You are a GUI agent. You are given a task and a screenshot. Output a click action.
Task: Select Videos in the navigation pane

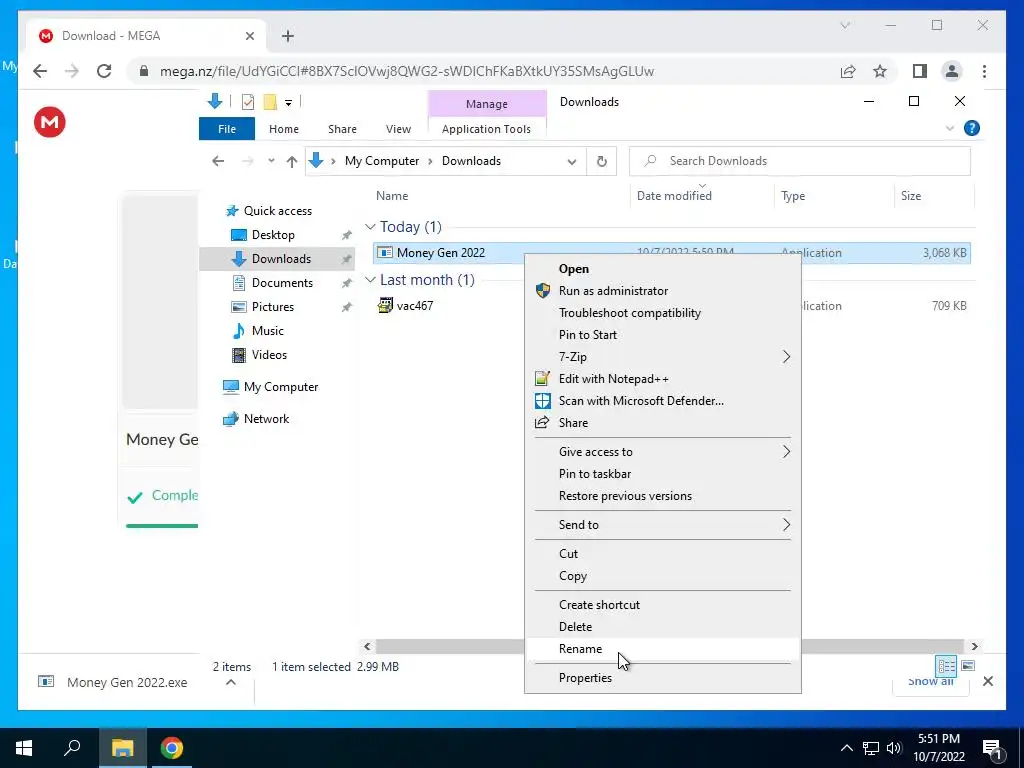point(269,355)
